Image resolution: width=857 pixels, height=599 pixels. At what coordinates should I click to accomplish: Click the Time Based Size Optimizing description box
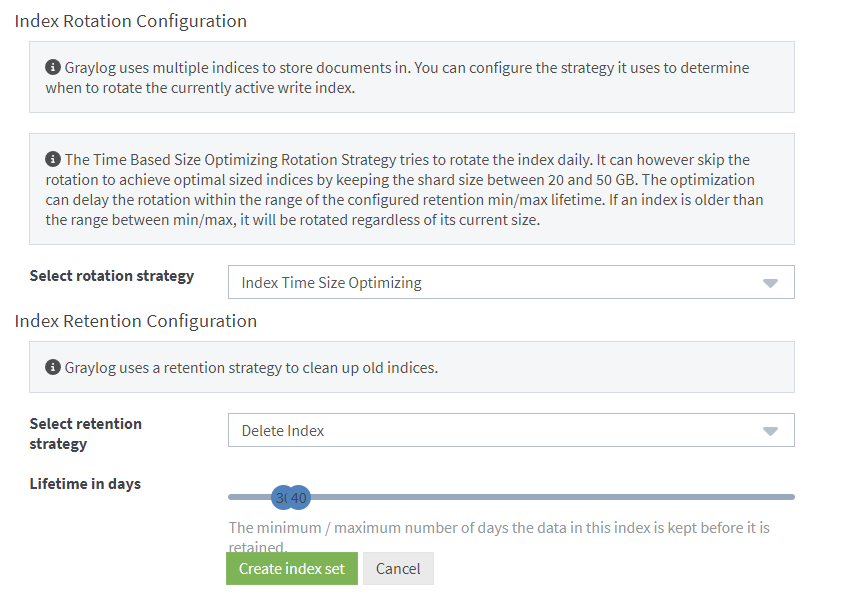click(x=411, y=190)
